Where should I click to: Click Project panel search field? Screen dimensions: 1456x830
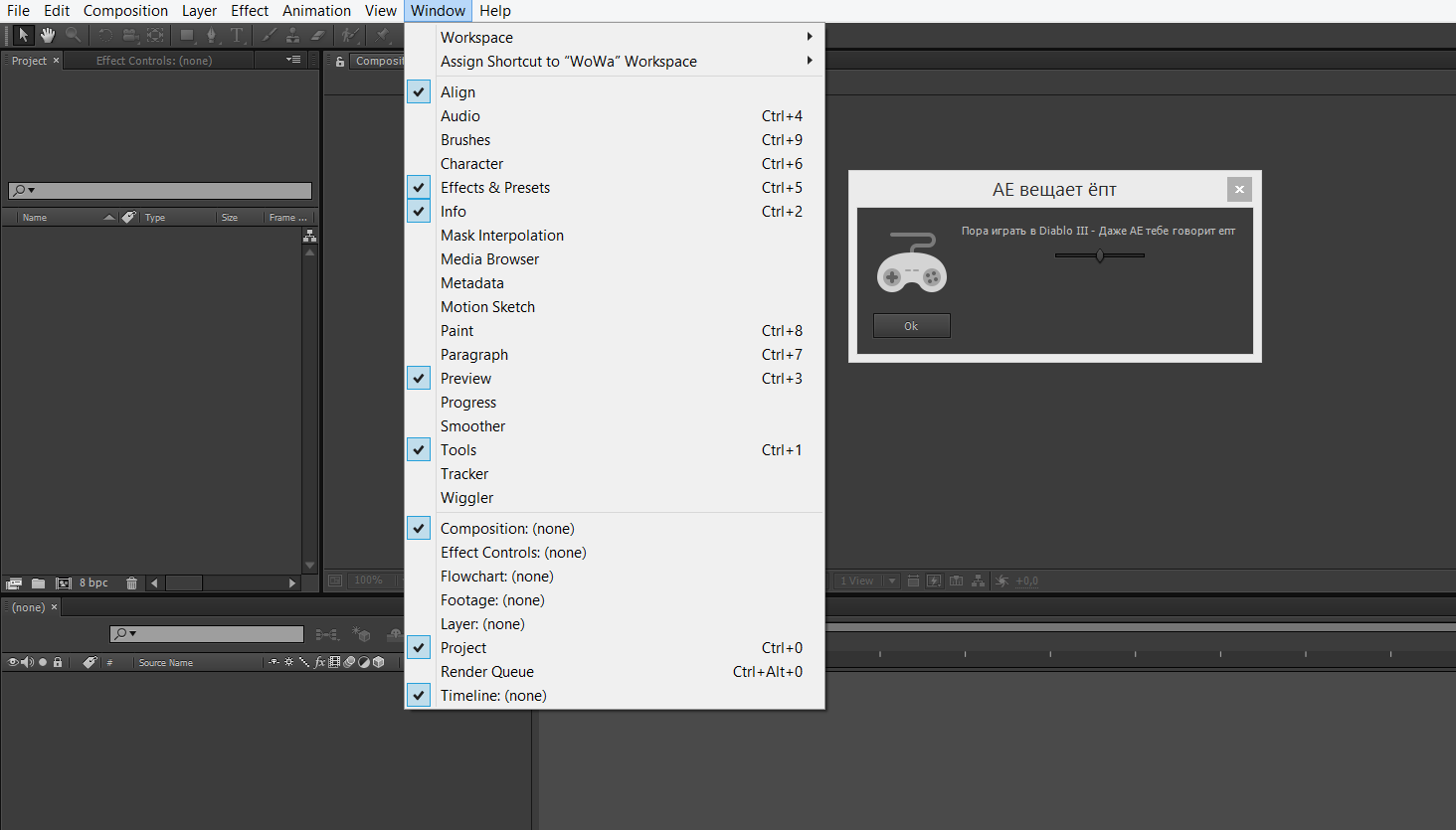pyautogui.click(x=160, y=190)
